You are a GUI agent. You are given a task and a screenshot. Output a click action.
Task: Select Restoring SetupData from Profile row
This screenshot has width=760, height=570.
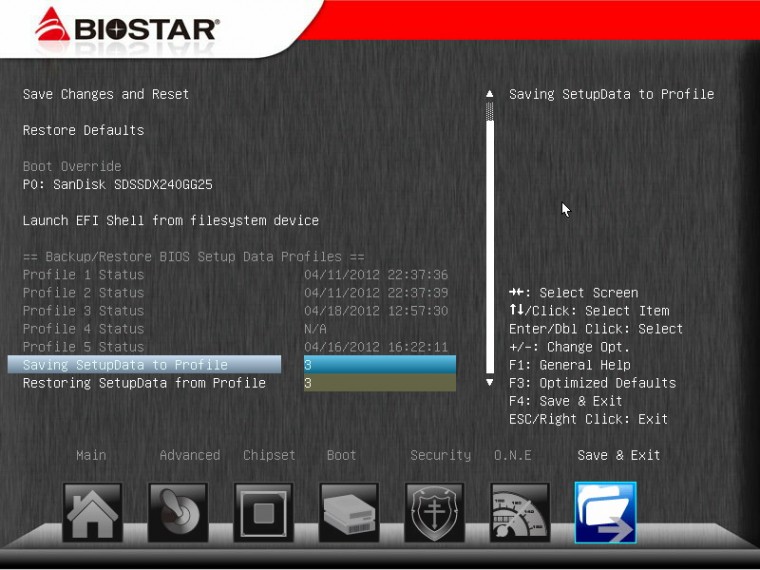(144, 383)
